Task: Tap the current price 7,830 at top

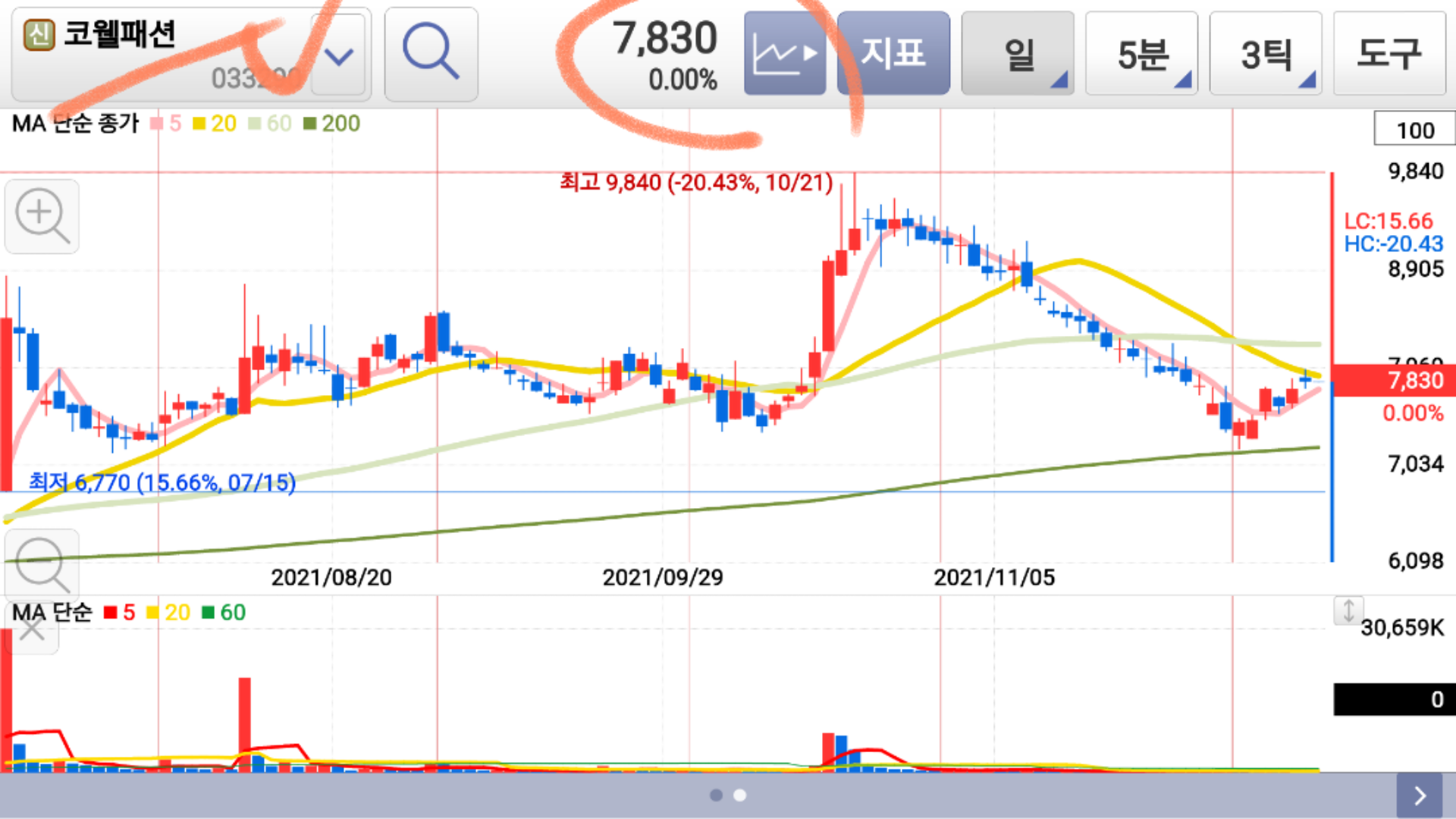Action: (x=664, y=38)
